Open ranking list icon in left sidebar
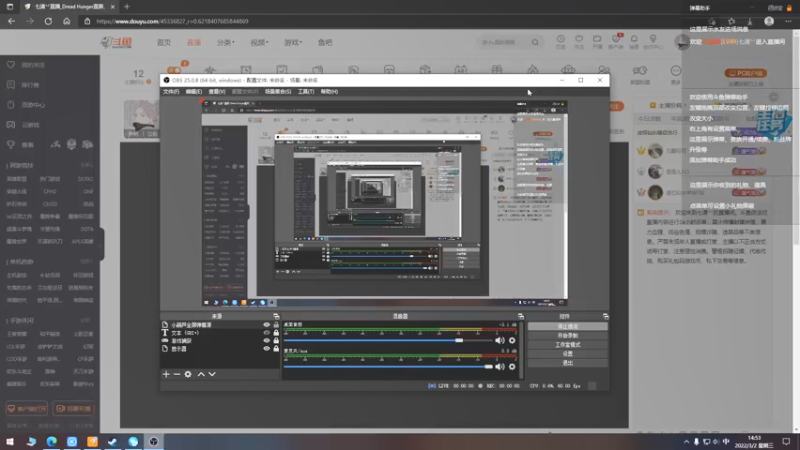Image resolution: width=800 pixels, height=450 pixels. 11,85
